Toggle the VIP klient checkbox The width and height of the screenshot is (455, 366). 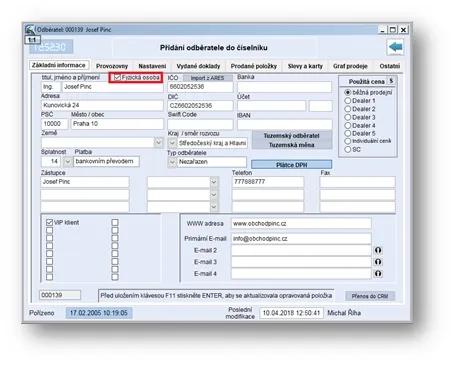[x=49, y=222]
